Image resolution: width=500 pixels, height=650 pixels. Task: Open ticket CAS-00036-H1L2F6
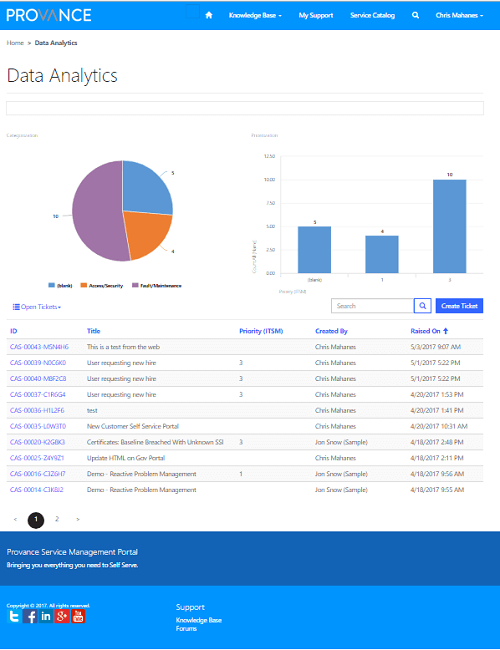[37, 410]
